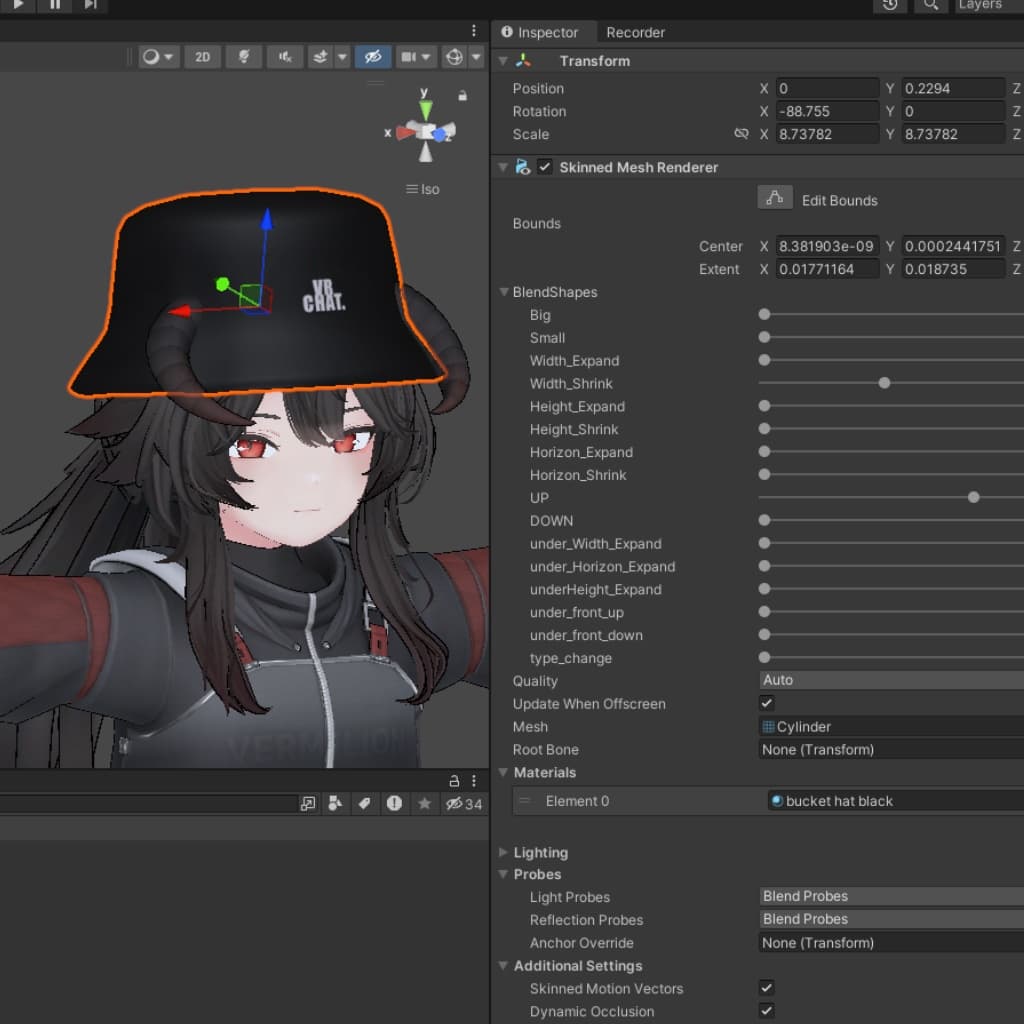Disable the Skinned Mesh Renderer checkbox
This screenshot has width=1024, height=1024.
(x=545, y=167)
